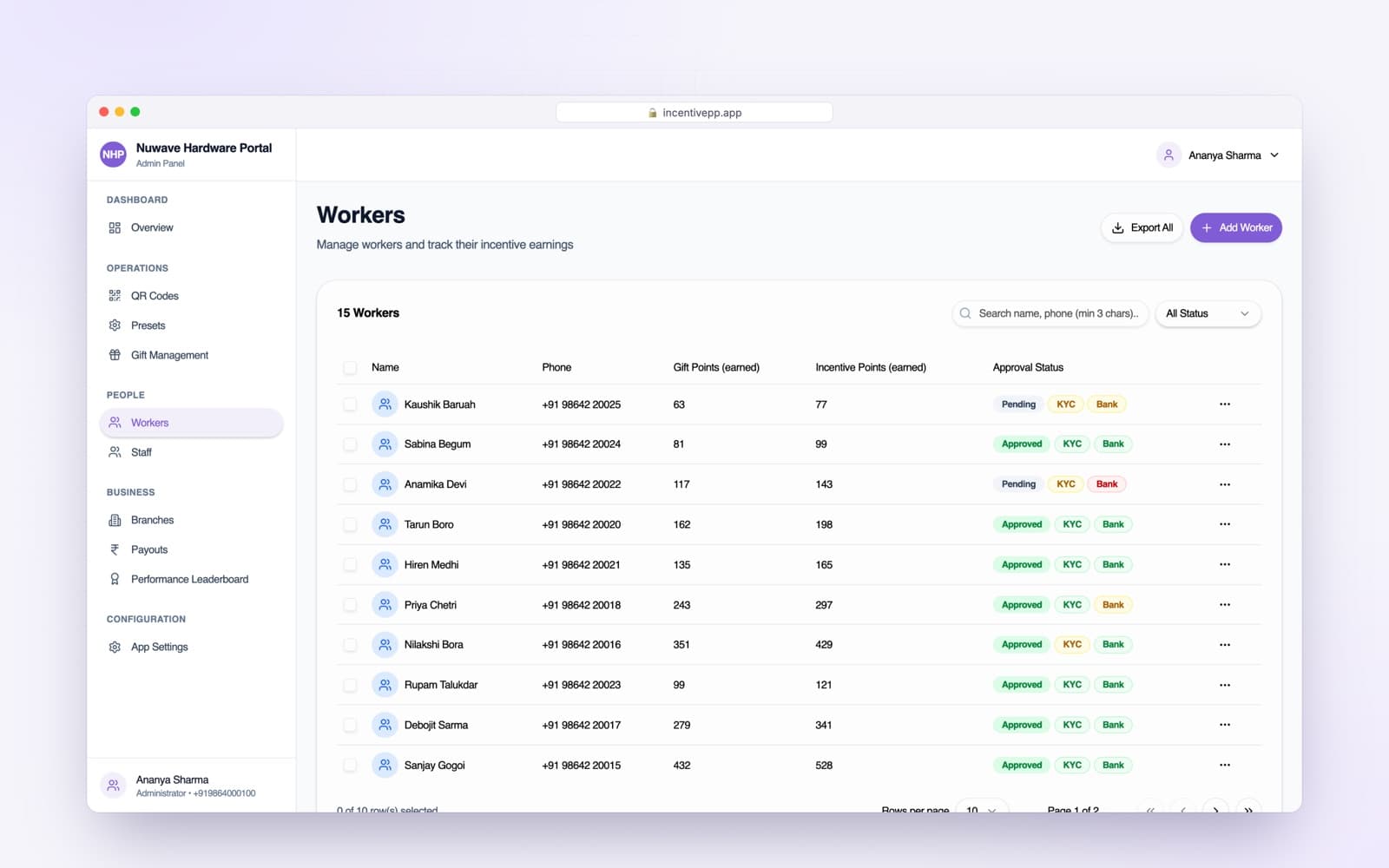The image size is (1389, 868).
Task: Click the Staff people icon
Action: [115, 452]
